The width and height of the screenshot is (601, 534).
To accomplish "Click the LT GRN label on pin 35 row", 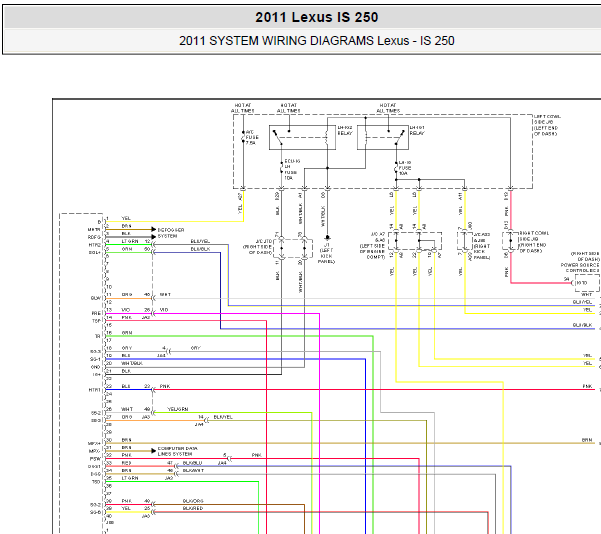I will click(130, 478).
